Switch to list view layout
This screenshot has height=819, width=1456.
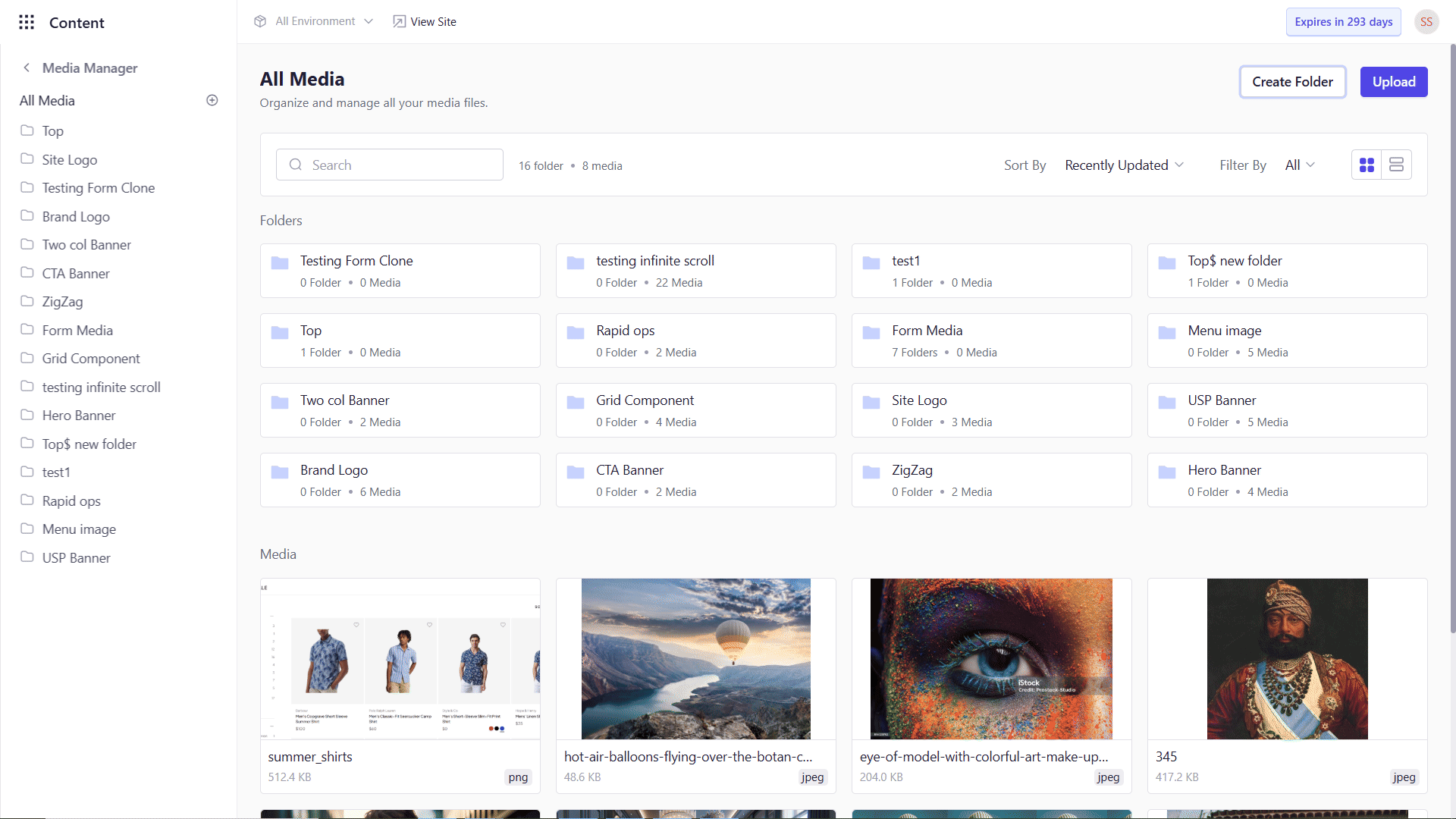1396,165
